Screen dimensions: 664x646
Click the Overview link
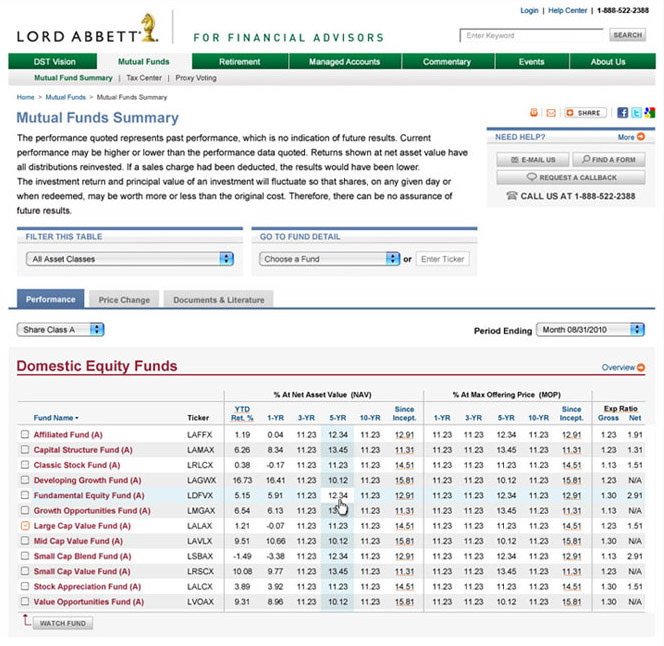pos(618,367)
